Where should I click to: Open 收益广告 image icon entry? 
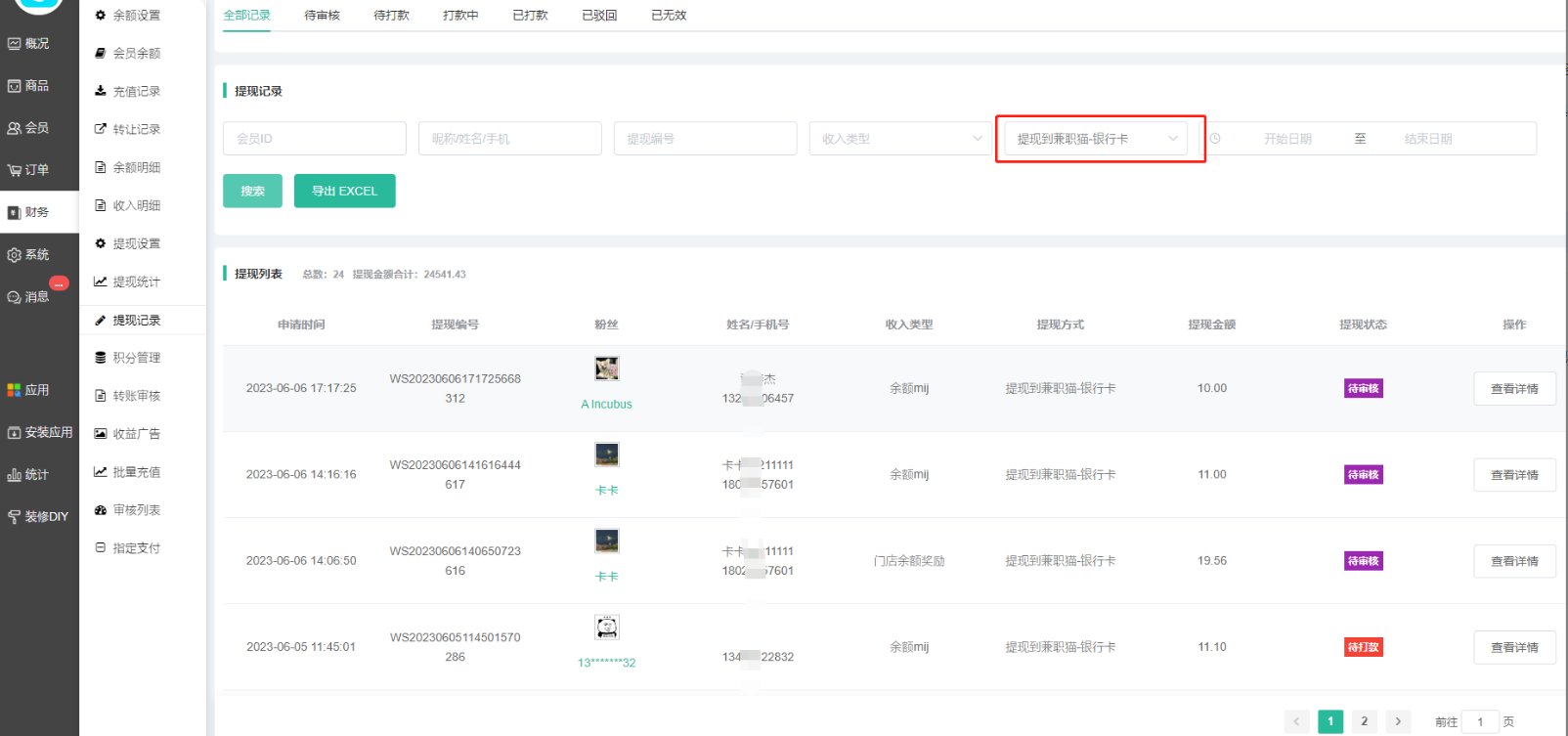point(100,434)
